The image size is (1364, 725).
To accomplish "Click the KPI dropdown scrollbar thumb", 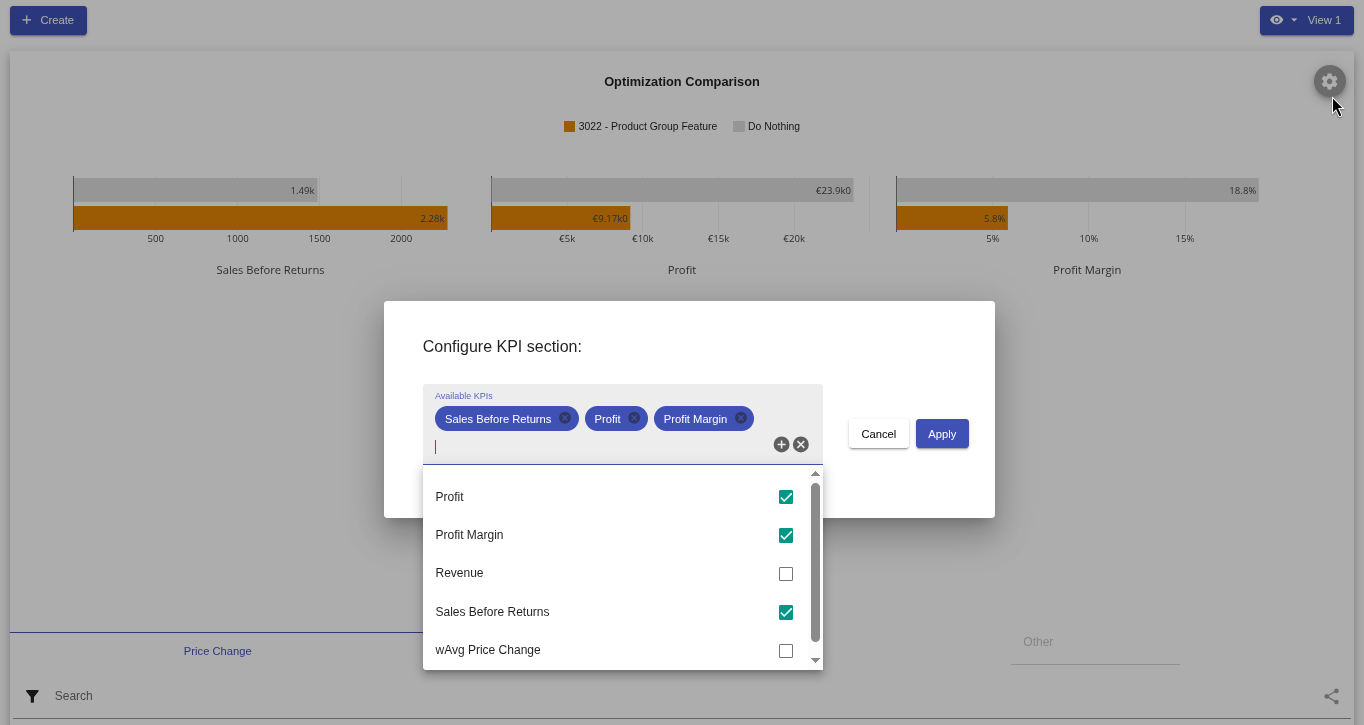I will click(815, 562).
